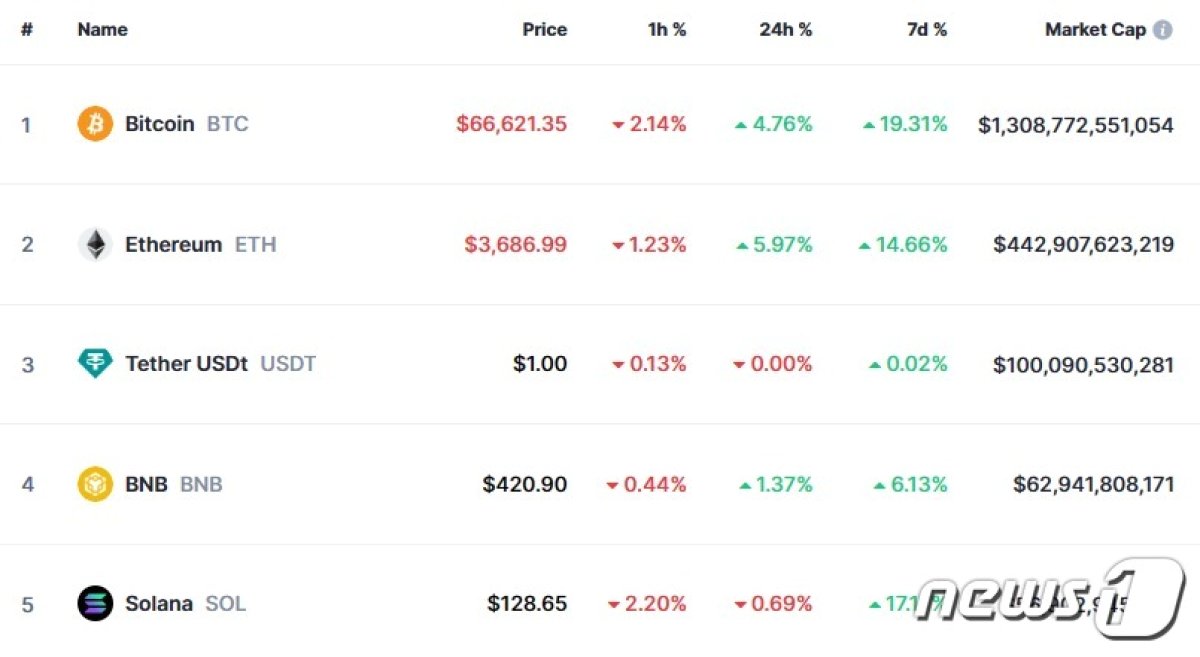The width and height of the screenshot is (1200, 657).
Task: Click the Ethereum diamond logo icon
Action: point(95,244)
